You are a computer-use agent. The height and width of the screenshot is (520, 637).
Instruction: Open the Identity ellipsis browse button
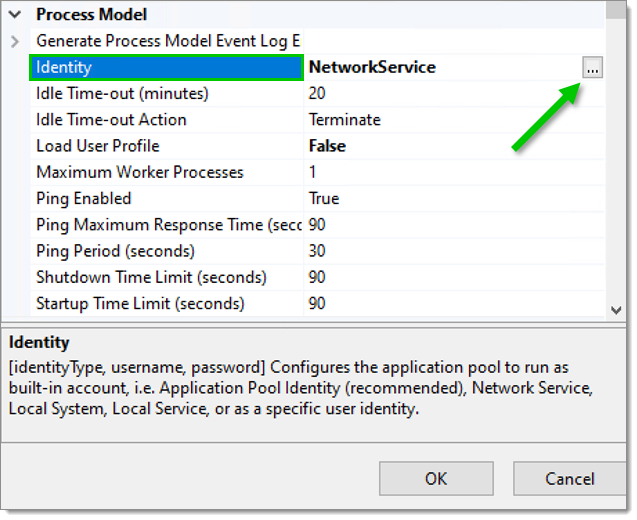click(x=592, y=67)
